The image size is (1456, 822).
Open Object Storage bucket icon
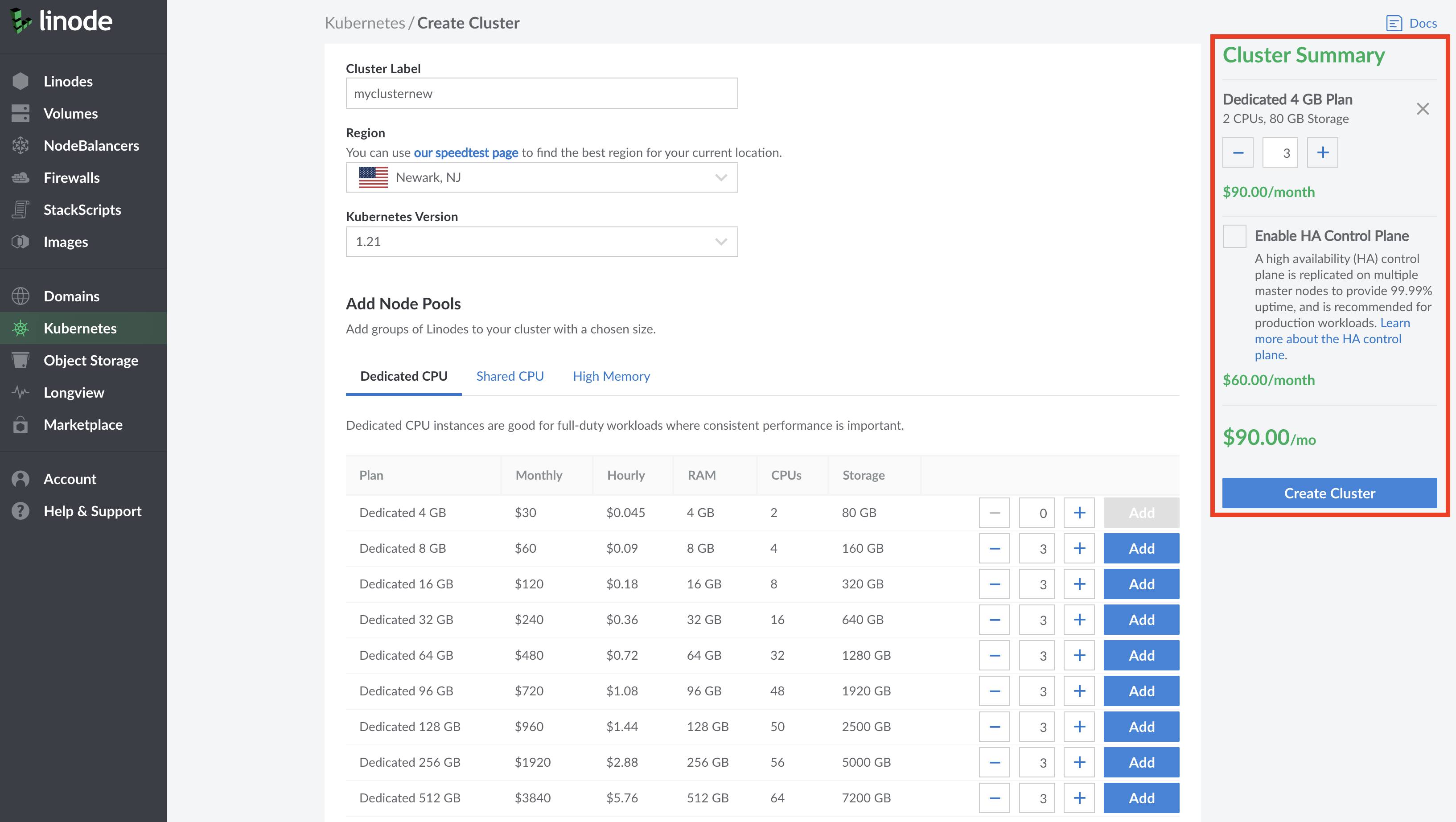tap(21, 361)
